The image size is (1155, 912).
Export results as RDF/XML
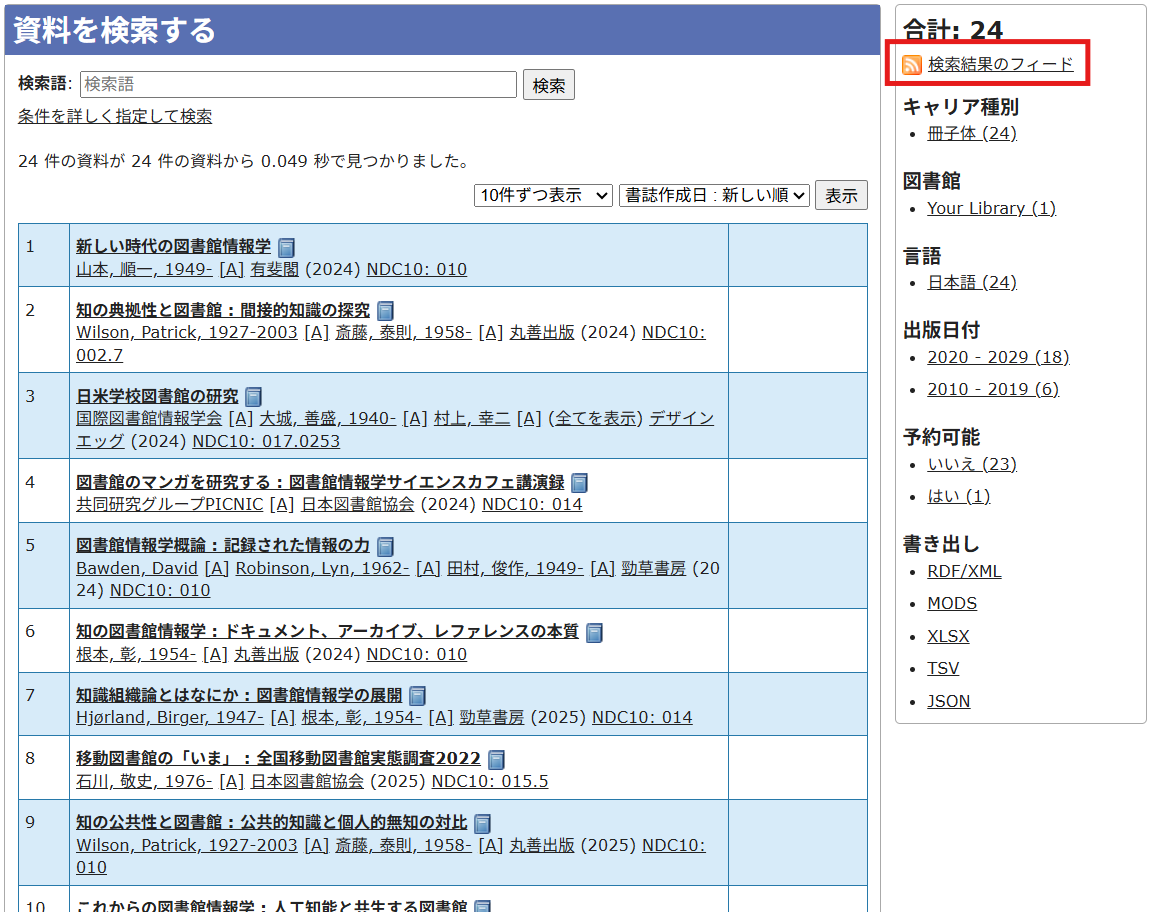[963, 571]
